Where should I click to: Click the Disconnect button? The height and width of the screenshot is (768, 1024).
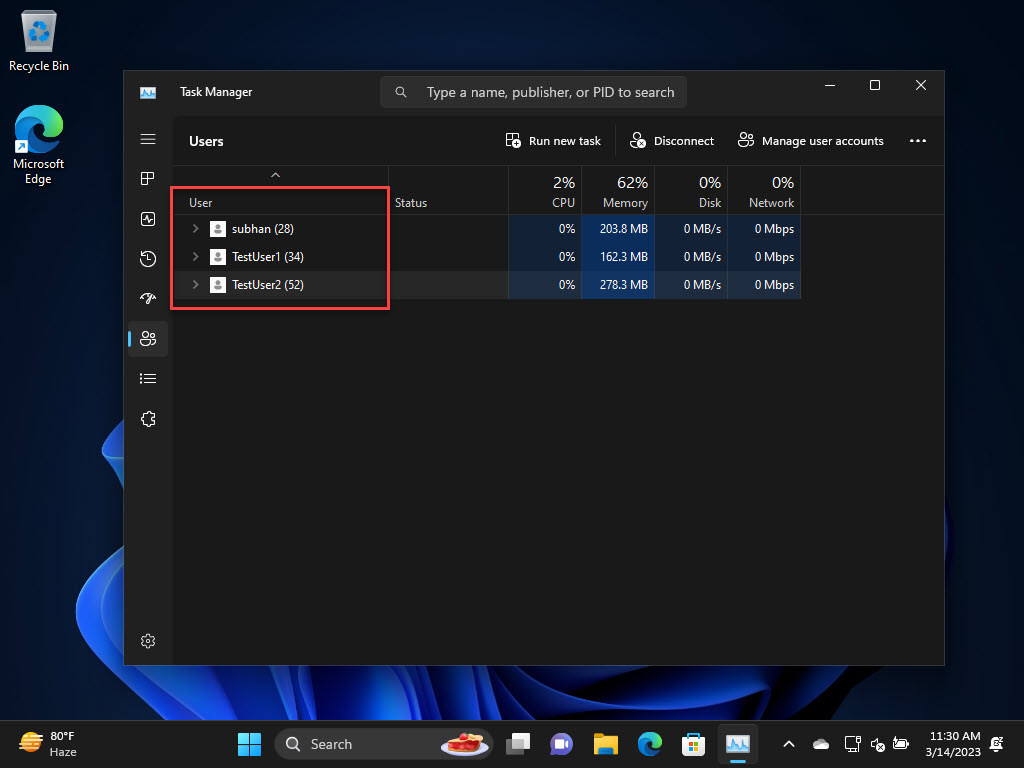671,140
